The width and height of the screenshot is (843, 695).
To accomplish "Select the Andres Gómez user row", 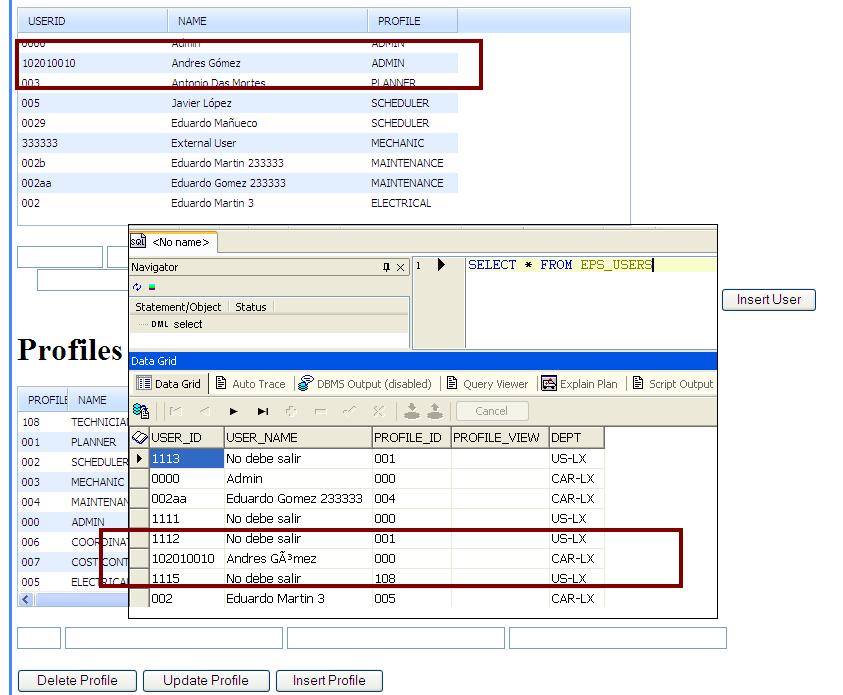I will (x=238, y=63).
